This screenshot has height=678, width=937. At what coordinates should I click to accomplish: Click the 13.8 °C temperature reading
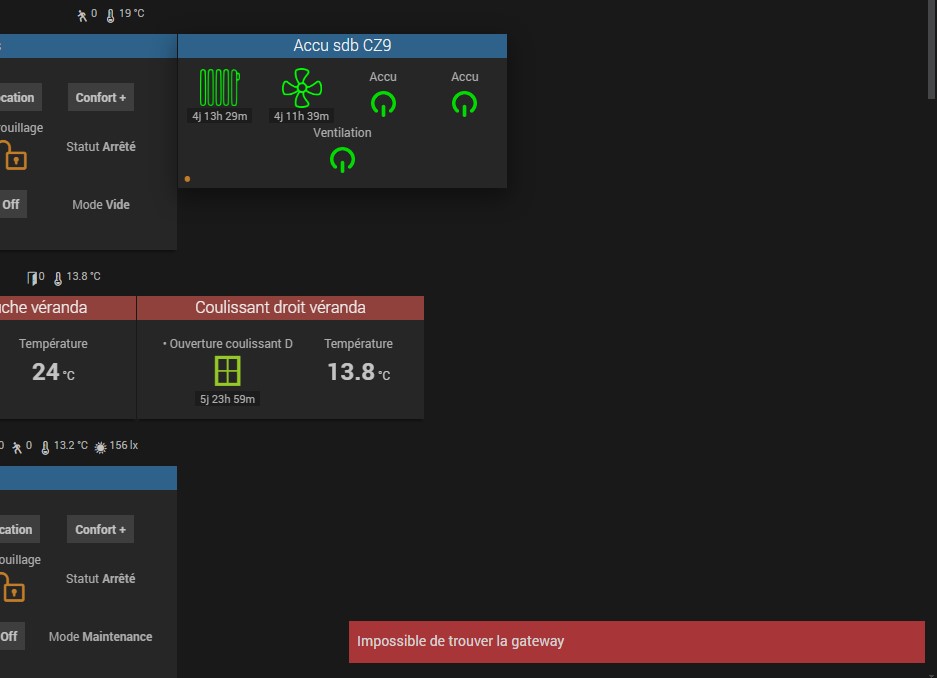point(359,372)
